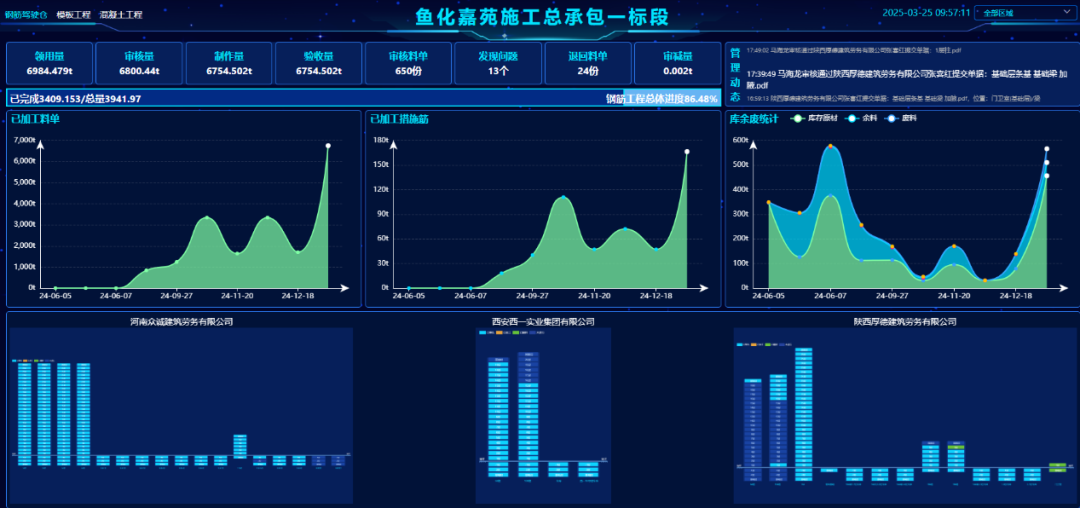Open the 审核量 6800.44t card
This screenshot has width=1080, height=508.
click(139, 63)
